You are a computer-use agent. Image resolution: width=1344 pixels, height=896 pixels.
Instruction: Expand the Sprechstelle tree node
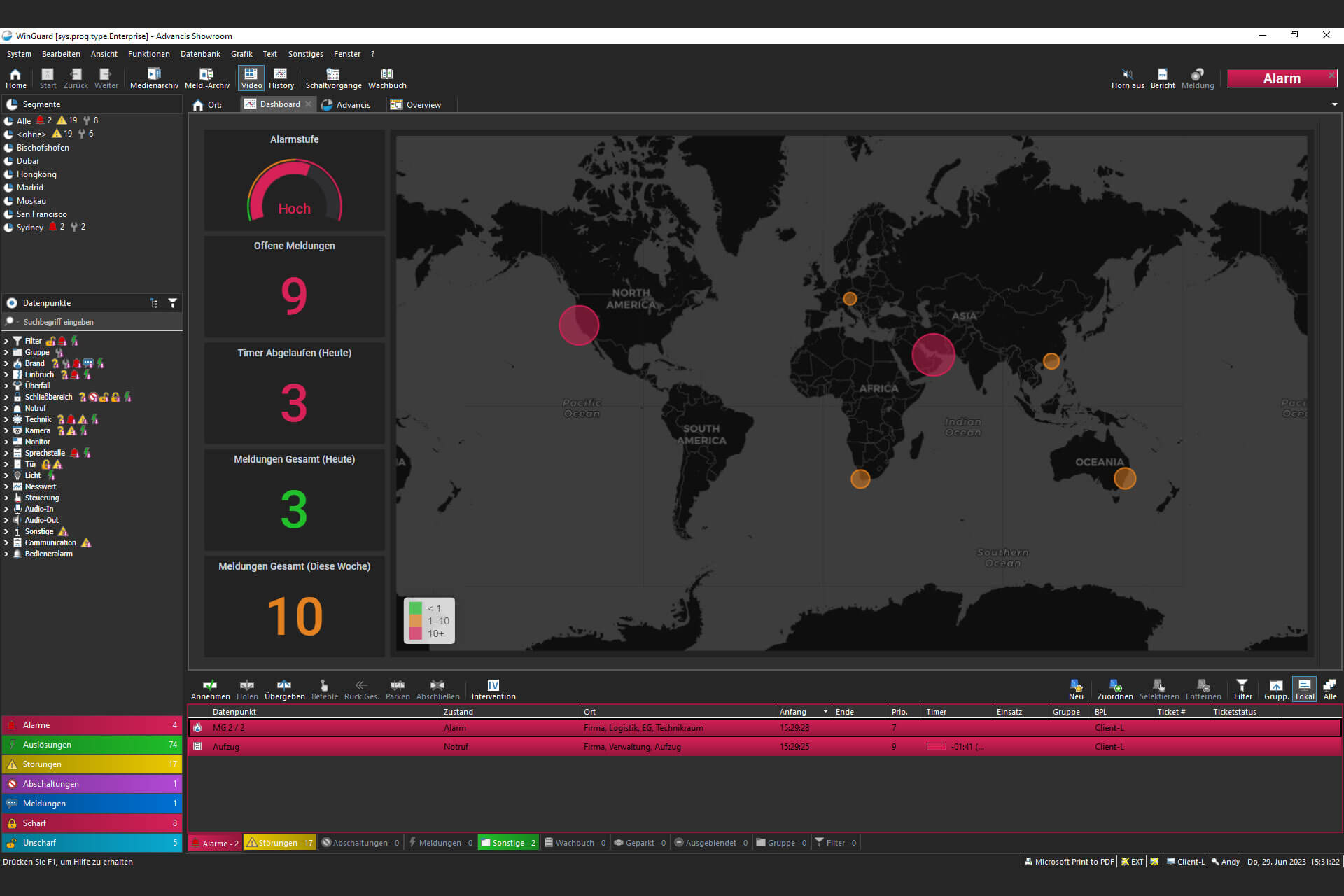coord(6,453)
